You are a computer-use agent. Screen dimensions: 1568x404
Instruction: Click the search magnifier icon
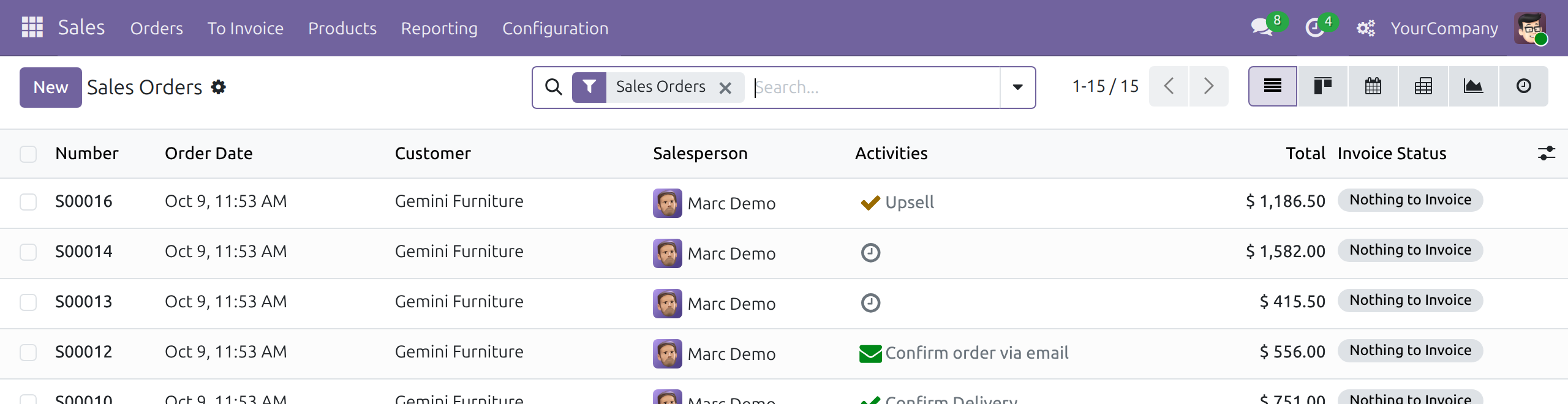point(553,87)
